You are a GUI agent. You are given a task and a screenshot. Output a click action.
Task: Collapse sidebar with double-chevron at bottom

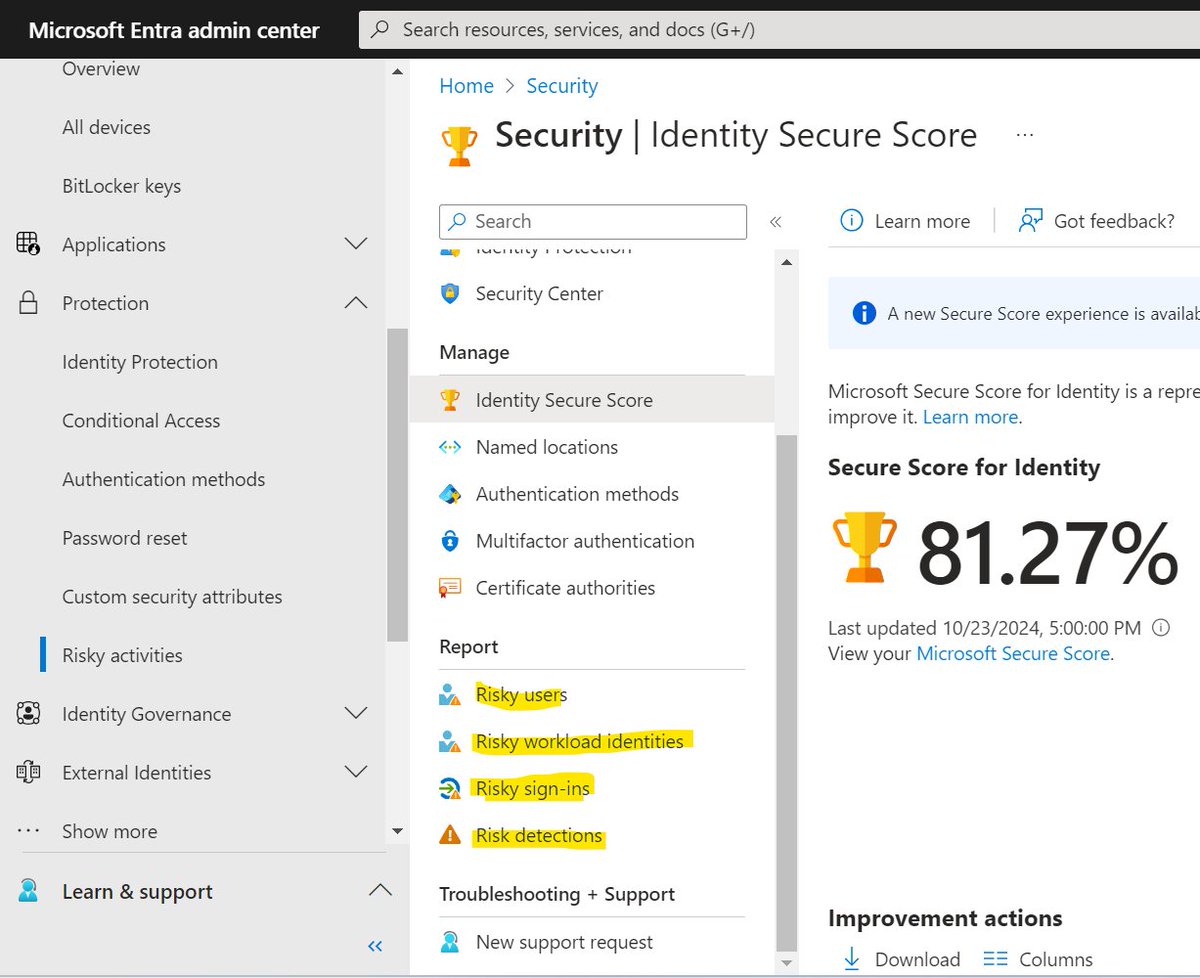(x=375, y=946)
